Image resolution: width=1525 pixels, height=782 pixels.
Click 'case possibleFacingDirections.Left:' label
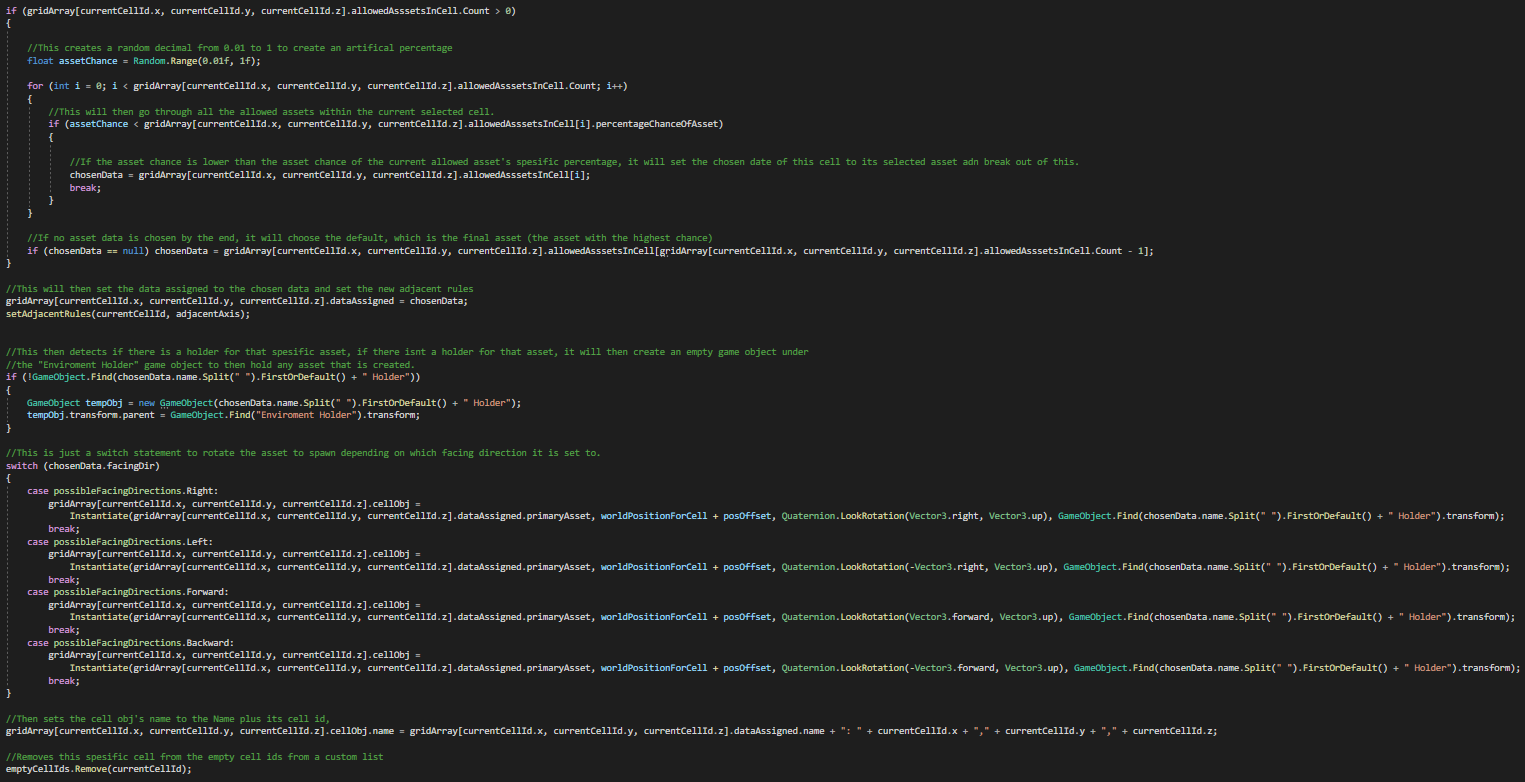(120, 541)
